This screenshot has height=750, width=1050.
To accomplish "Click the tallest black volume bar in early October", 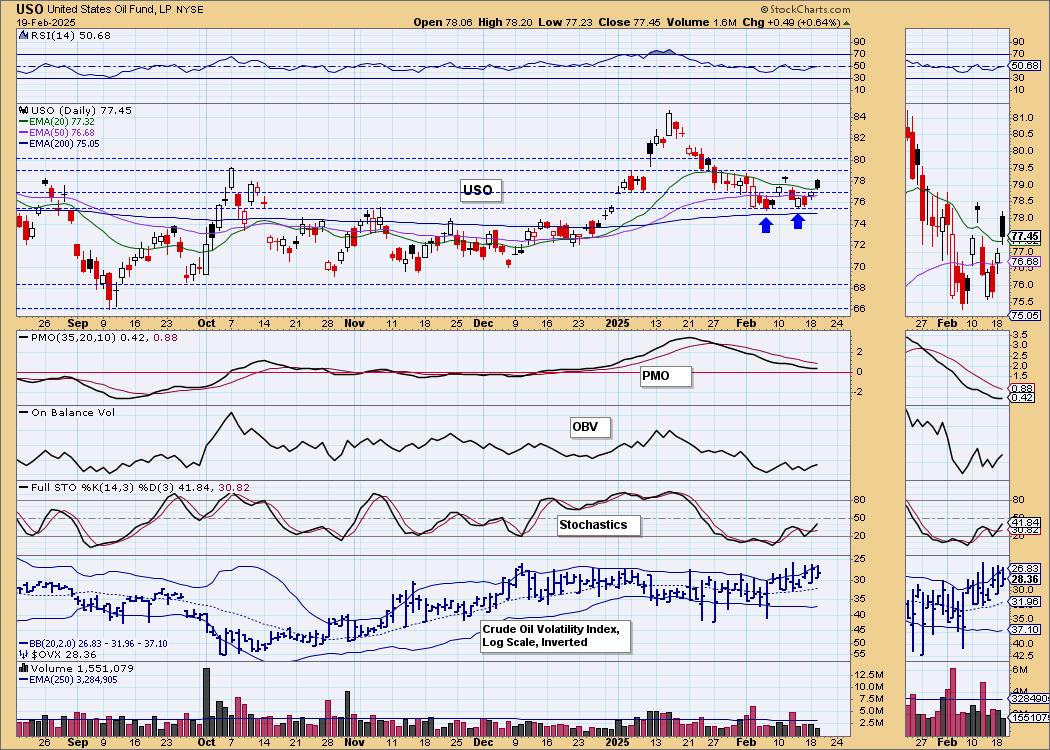I will (x=206, y=702).
